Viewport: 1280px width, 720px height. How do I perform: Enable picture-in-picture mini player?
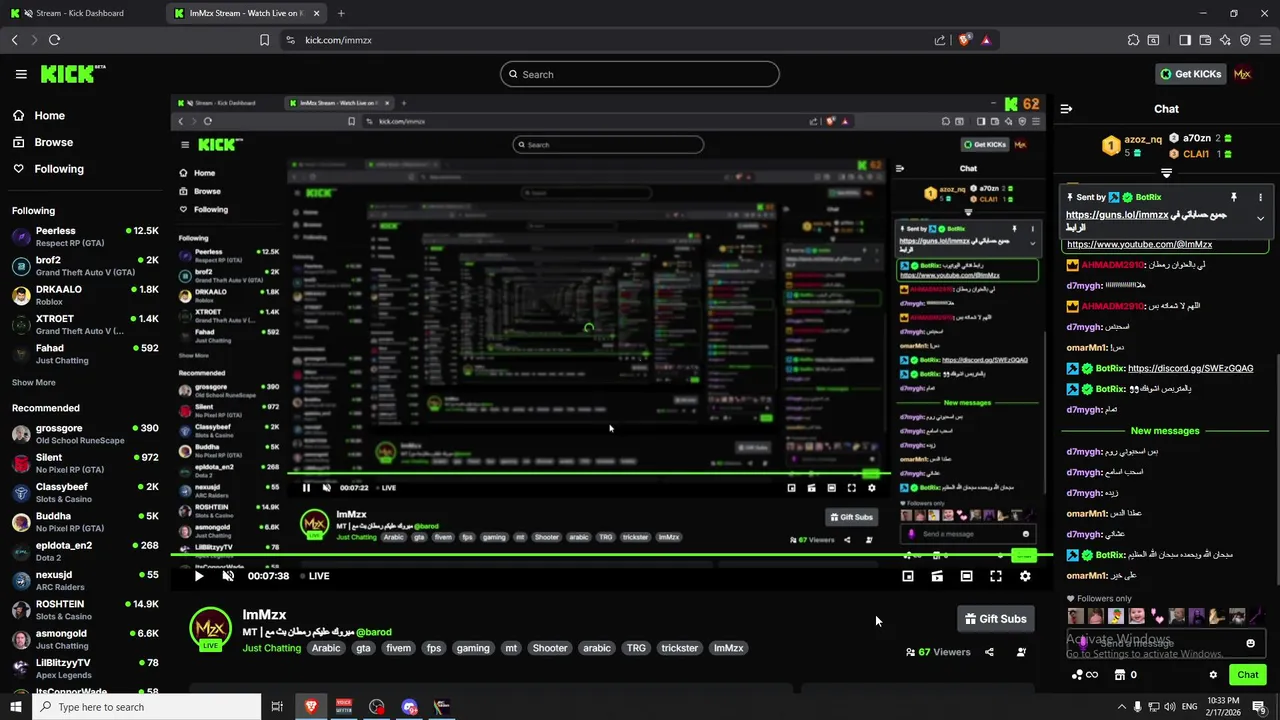[x=908, y=576]
